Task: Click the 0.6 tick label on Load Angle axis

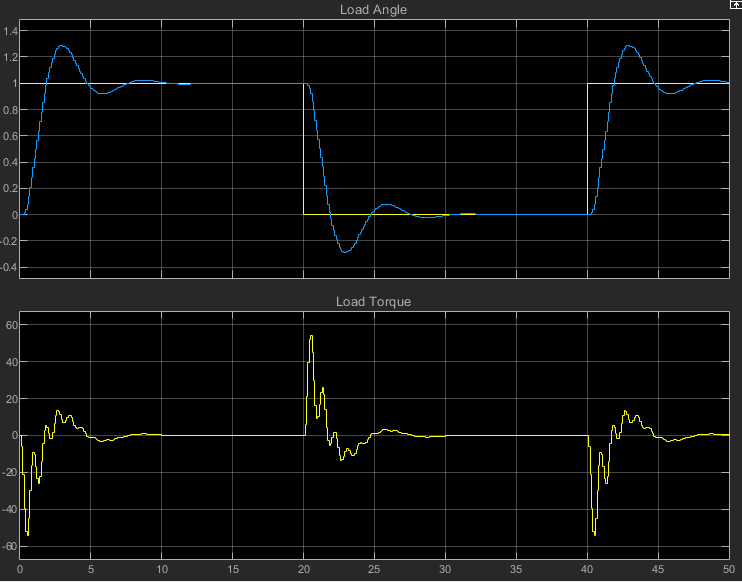Action: coord(10,136)
